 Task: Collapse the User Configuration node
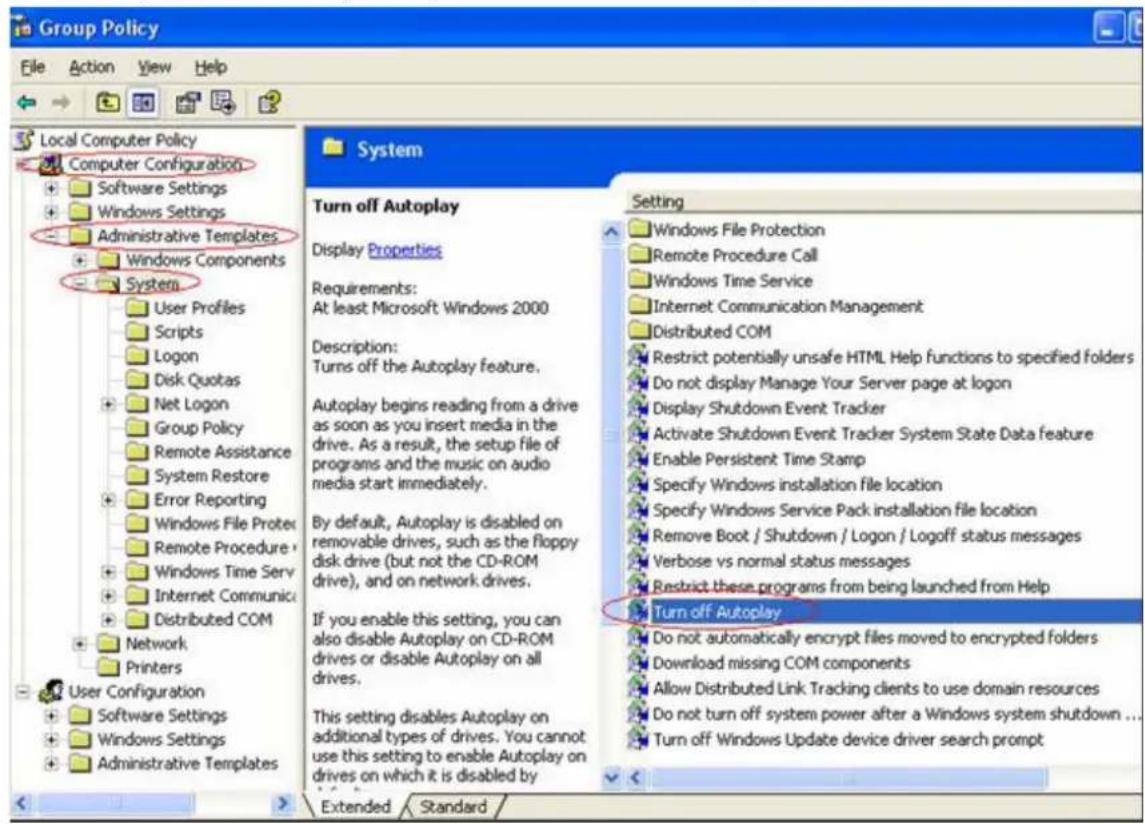pos(23,692)
